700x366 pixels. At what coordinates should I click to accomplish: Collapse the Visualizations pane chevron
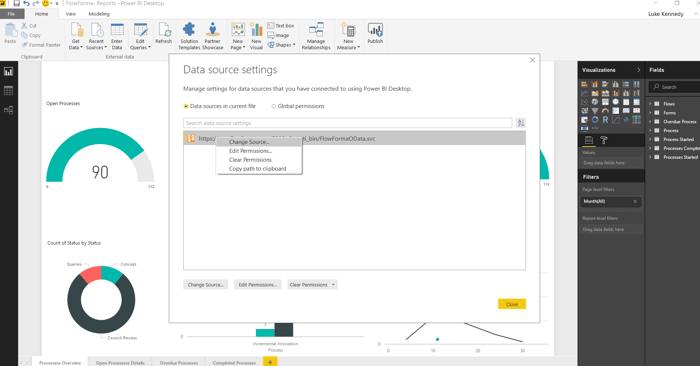[638, 70]
